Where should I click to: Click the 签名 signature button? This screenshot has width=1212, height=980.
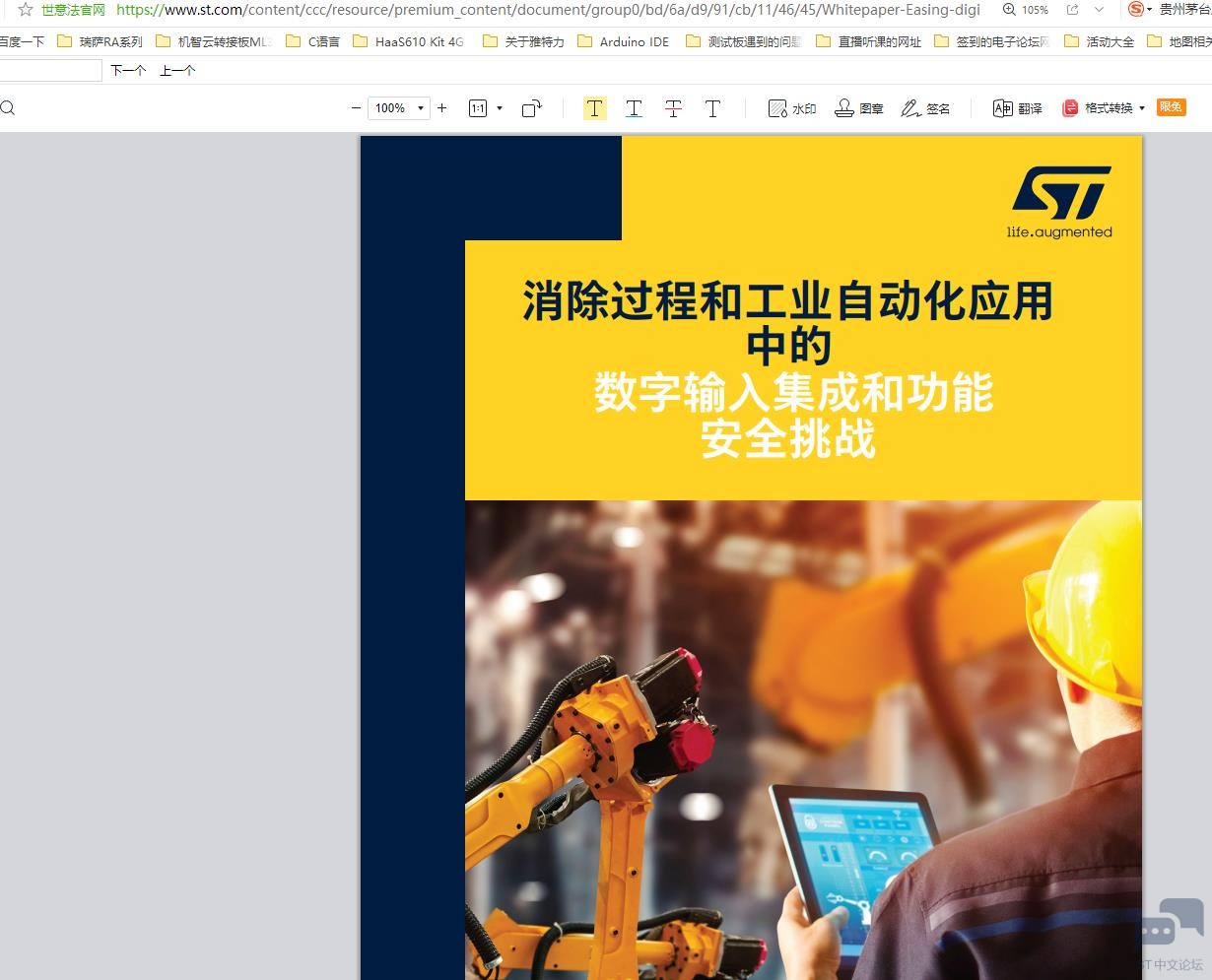926,108
